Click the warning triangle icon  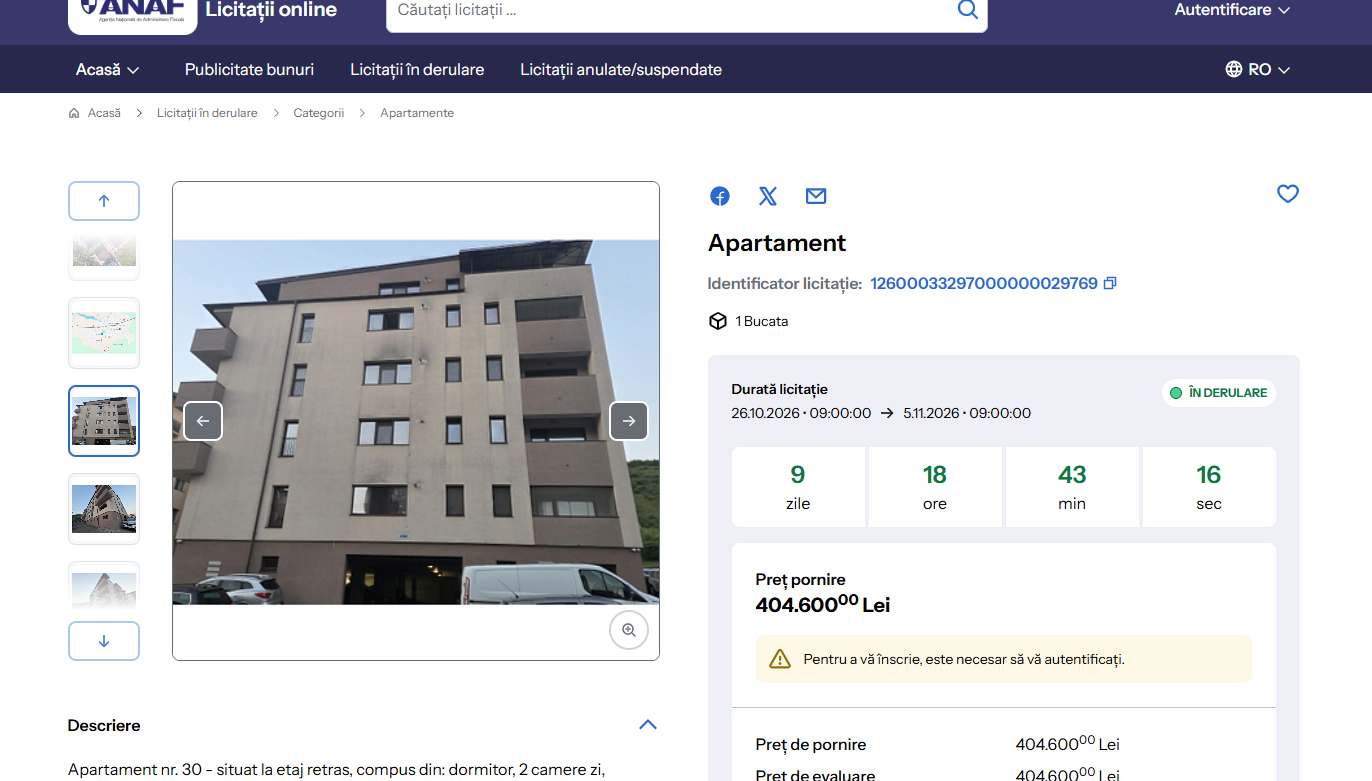pos(780,659)
